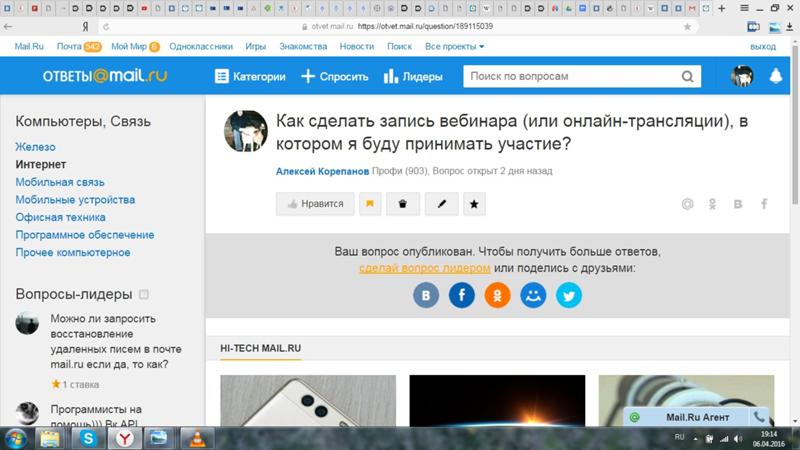Open browser downloads icon
The width and height of the screenshot is (800, 450).
coord(789,27)
